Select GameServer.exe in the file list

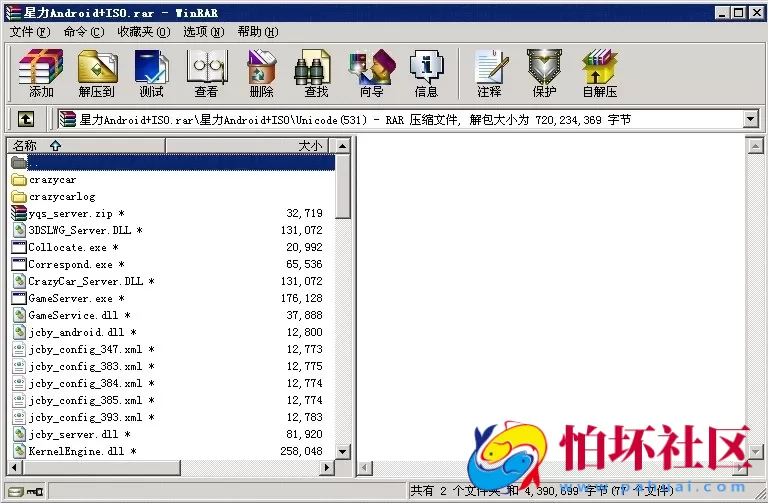coord(70,298)
